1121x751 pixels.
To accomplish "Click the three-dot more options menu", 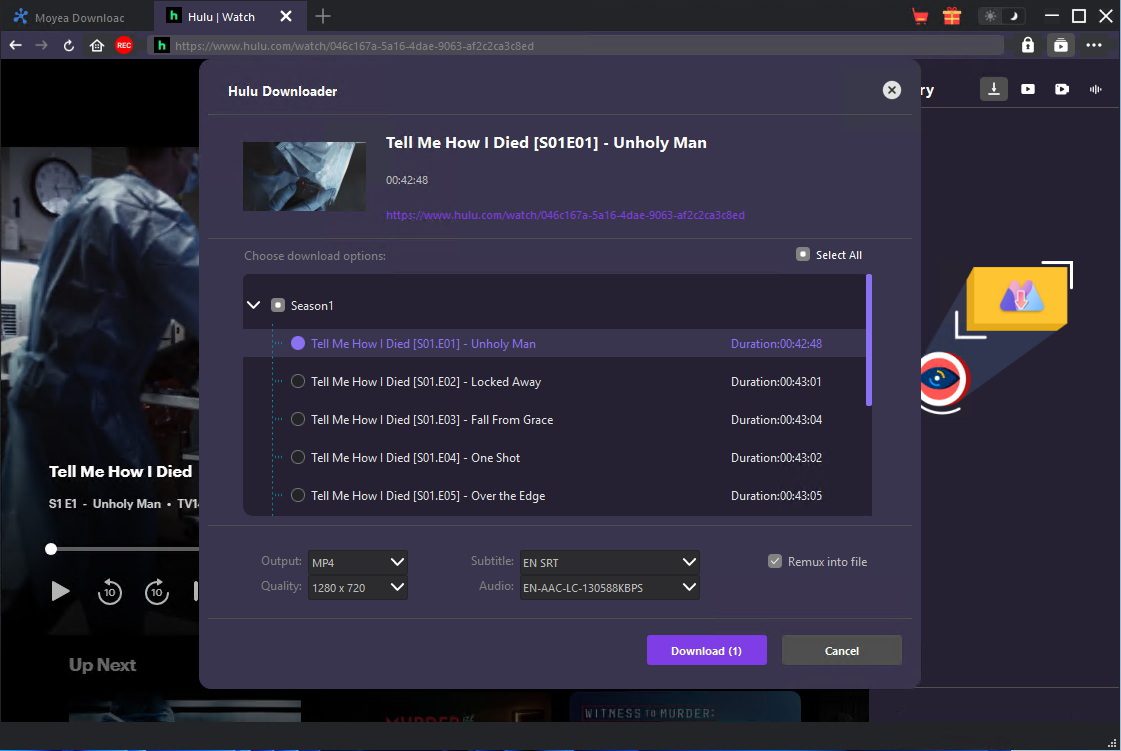I will click(x=1094, y=45).
